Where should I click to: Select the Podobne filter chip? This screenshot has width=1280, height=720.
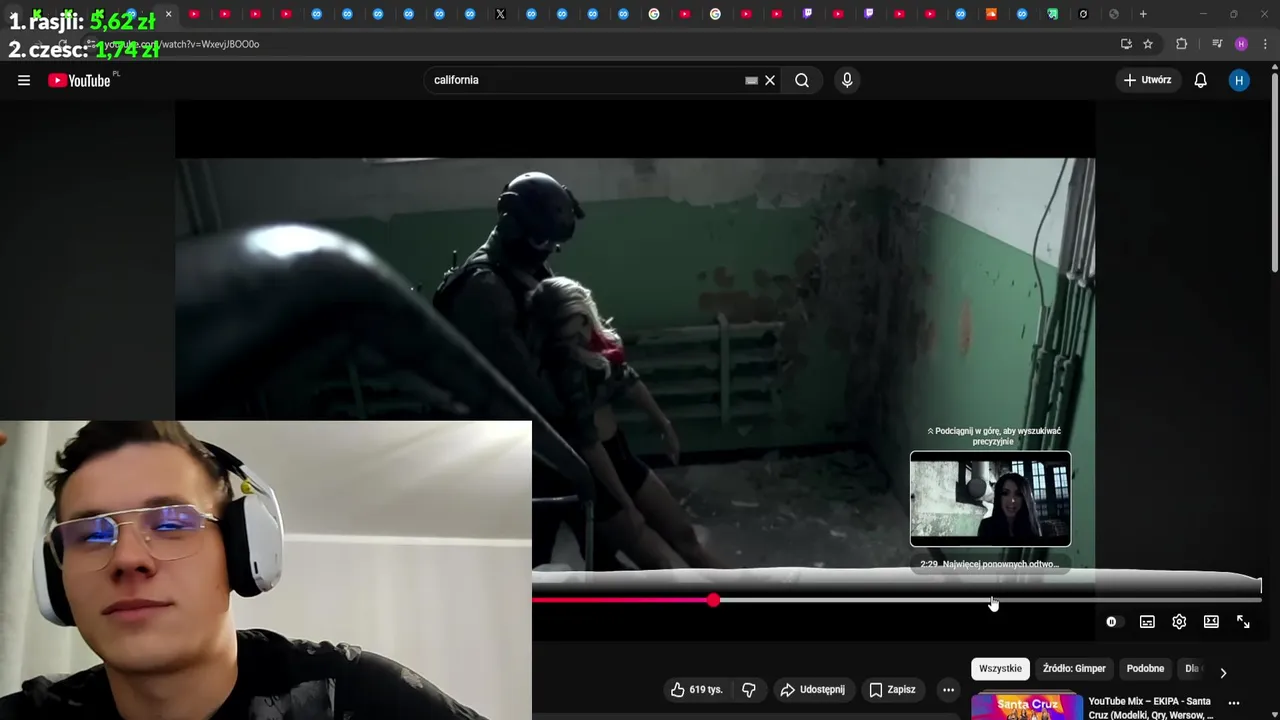1145,668
